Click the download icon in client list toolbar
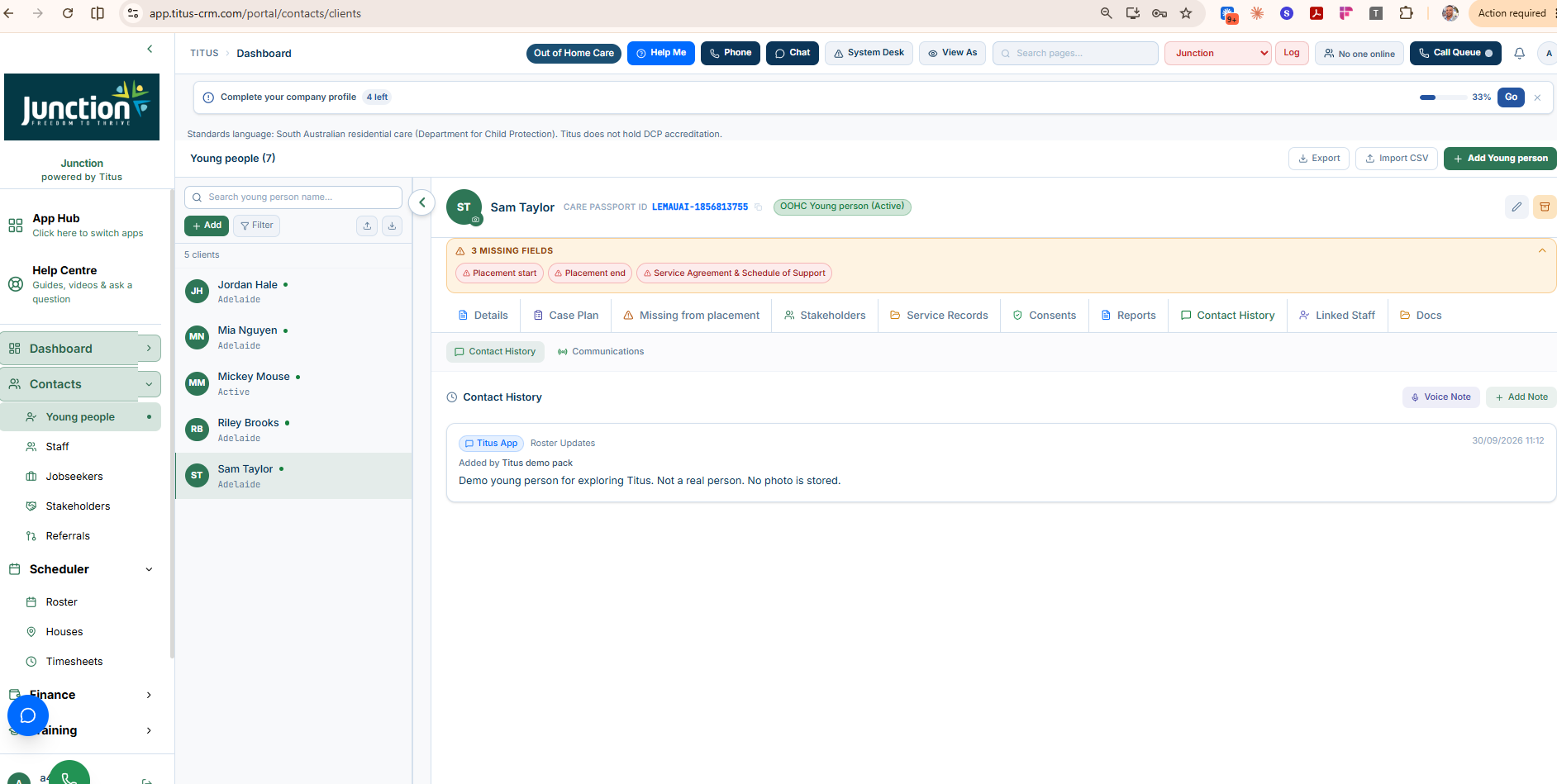The height and width of the screenshot is (784, 1557). coord(392,226)
